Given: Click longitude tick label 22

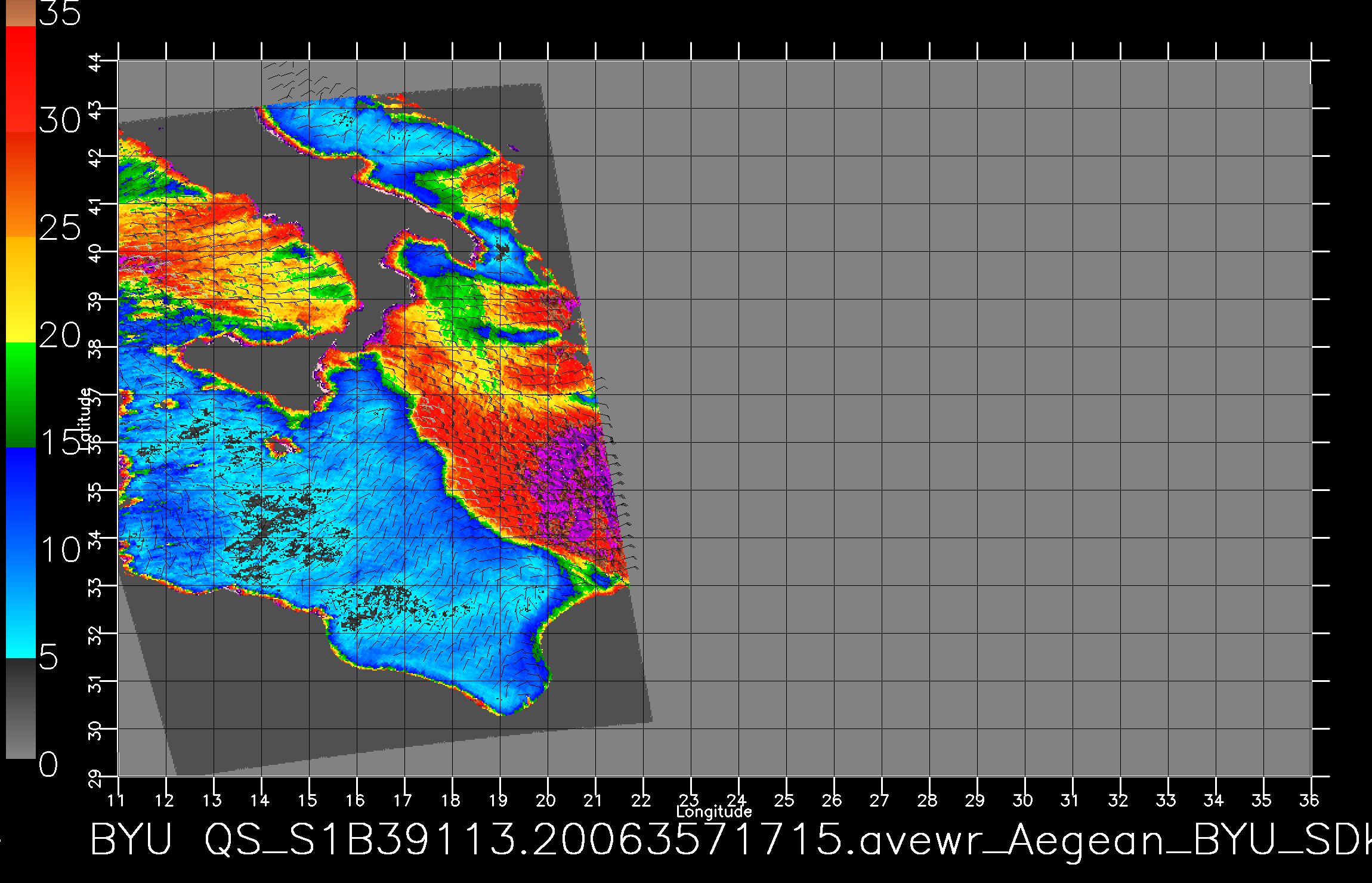Looking at the screenshot, I should pos(641,800).
